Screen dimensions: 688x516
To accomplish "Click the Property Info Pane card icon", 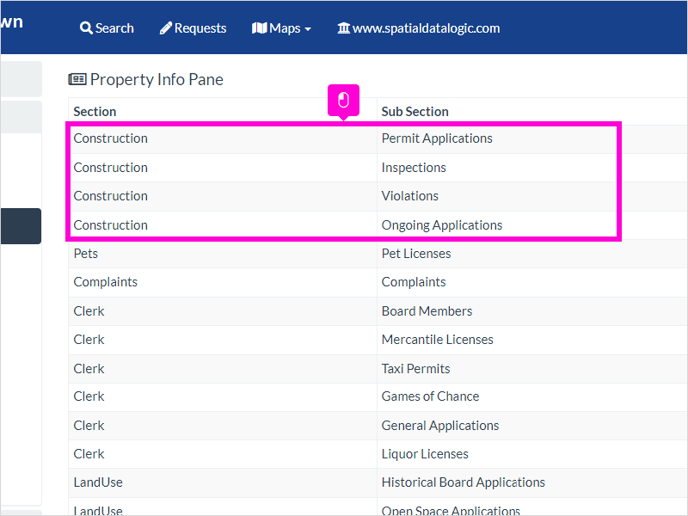I will point(77,79).
